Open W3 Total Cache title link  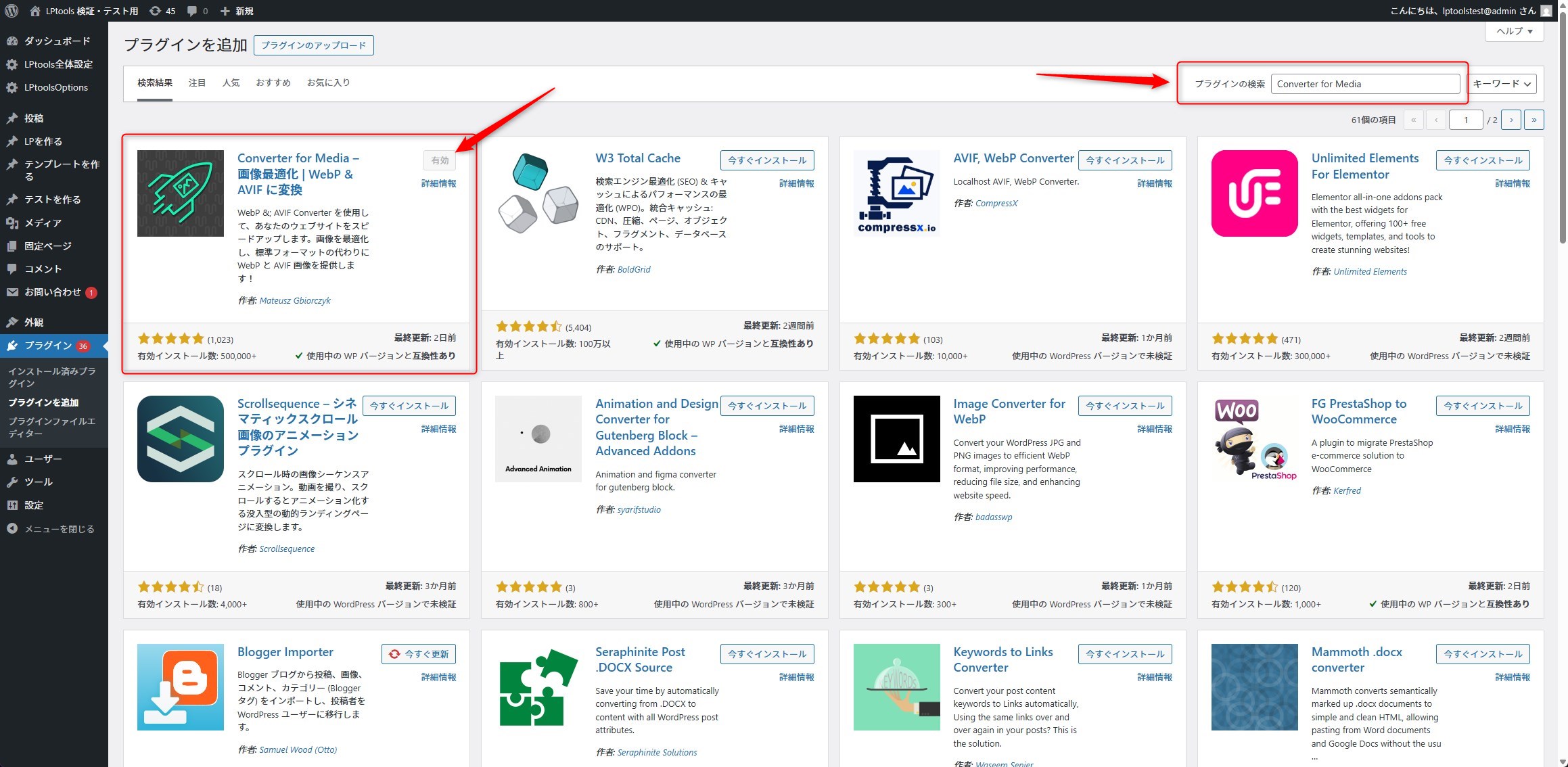coord(638,158)
